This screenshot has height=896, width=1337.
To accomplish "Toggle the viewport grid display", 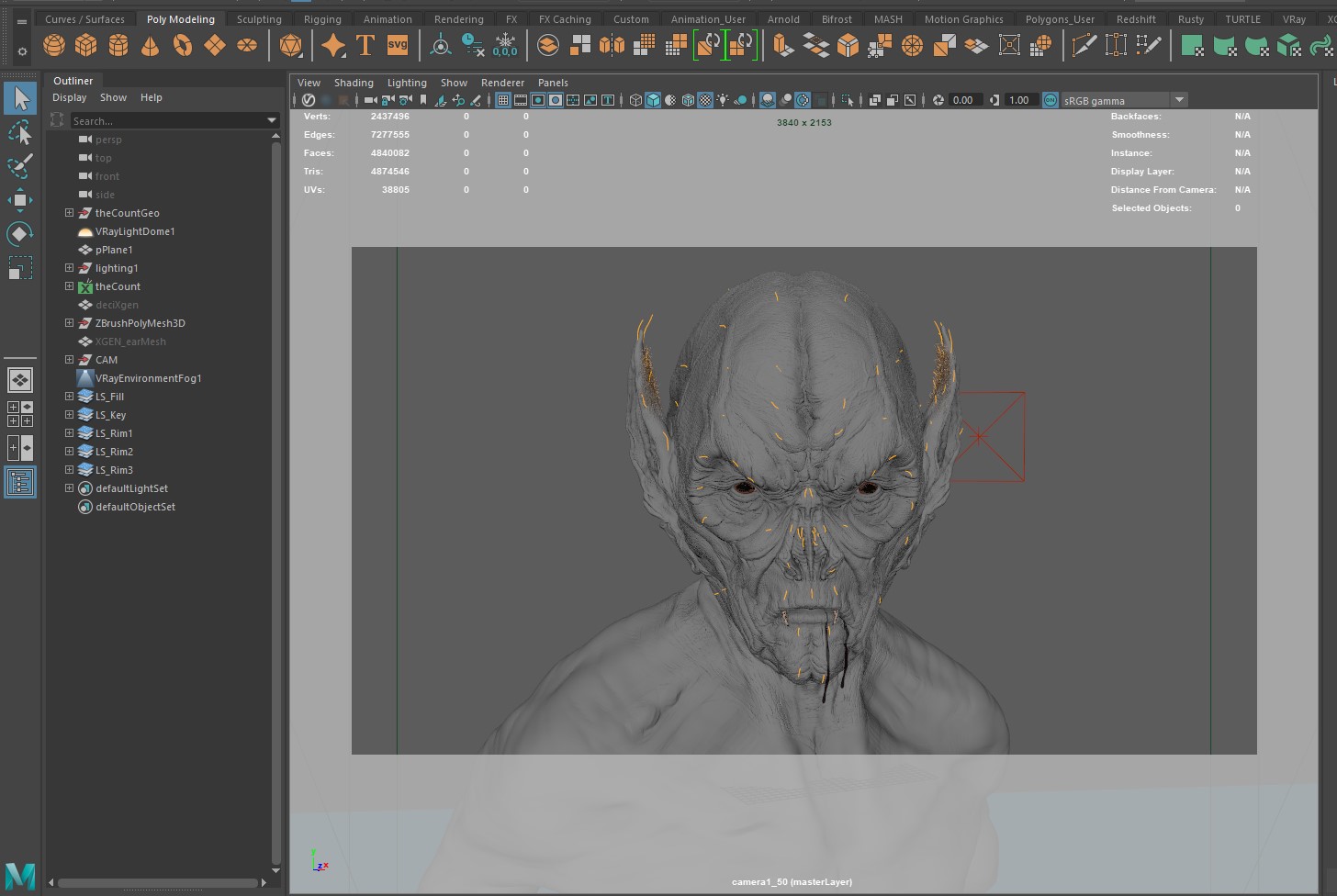I will click(x=503, y=100).
